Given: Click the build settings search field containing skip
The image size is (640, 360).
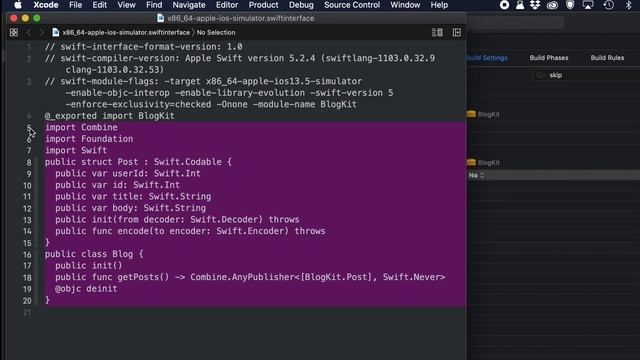Looking at the screenshot, I should (x=587, y=75).
